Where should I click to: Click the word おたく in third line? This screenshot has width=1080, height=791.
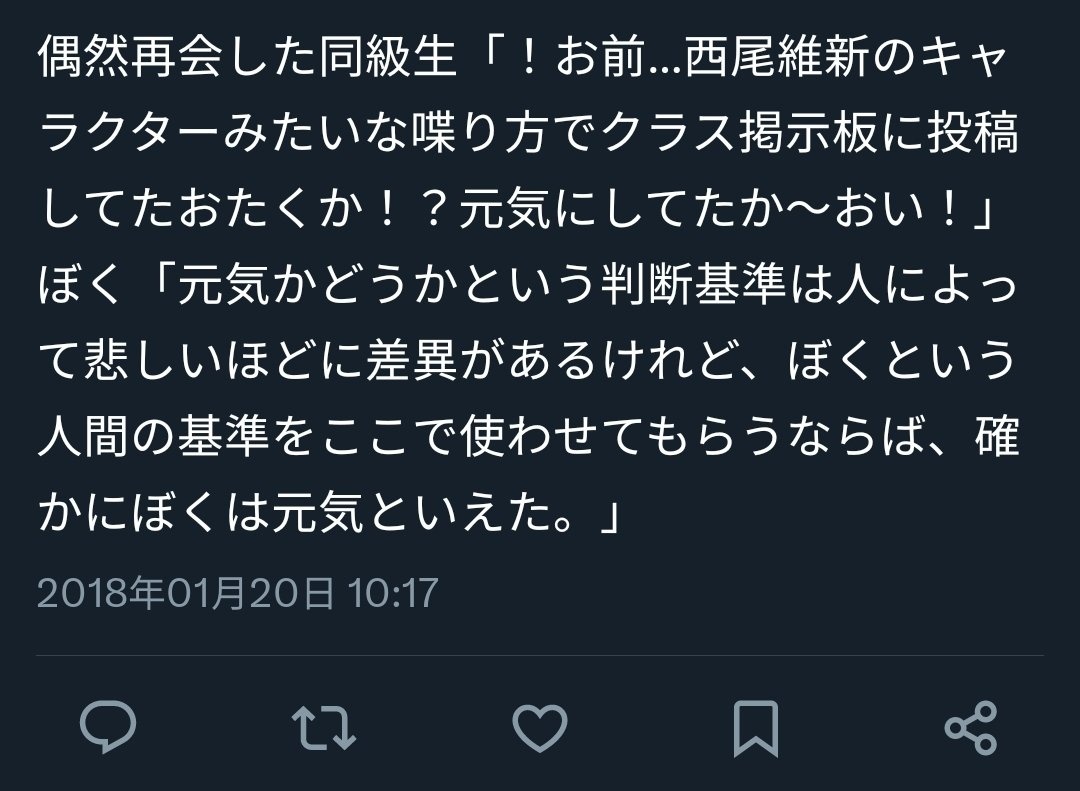(247, 208)
